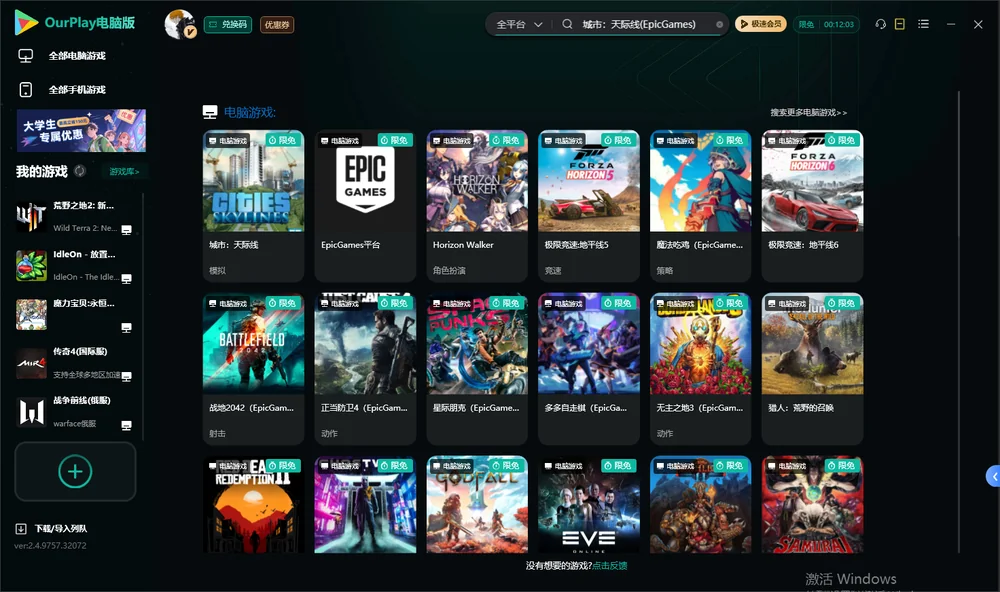Open the user avatar profile
The image size is (1000, 592).
[x=180, y=24]
